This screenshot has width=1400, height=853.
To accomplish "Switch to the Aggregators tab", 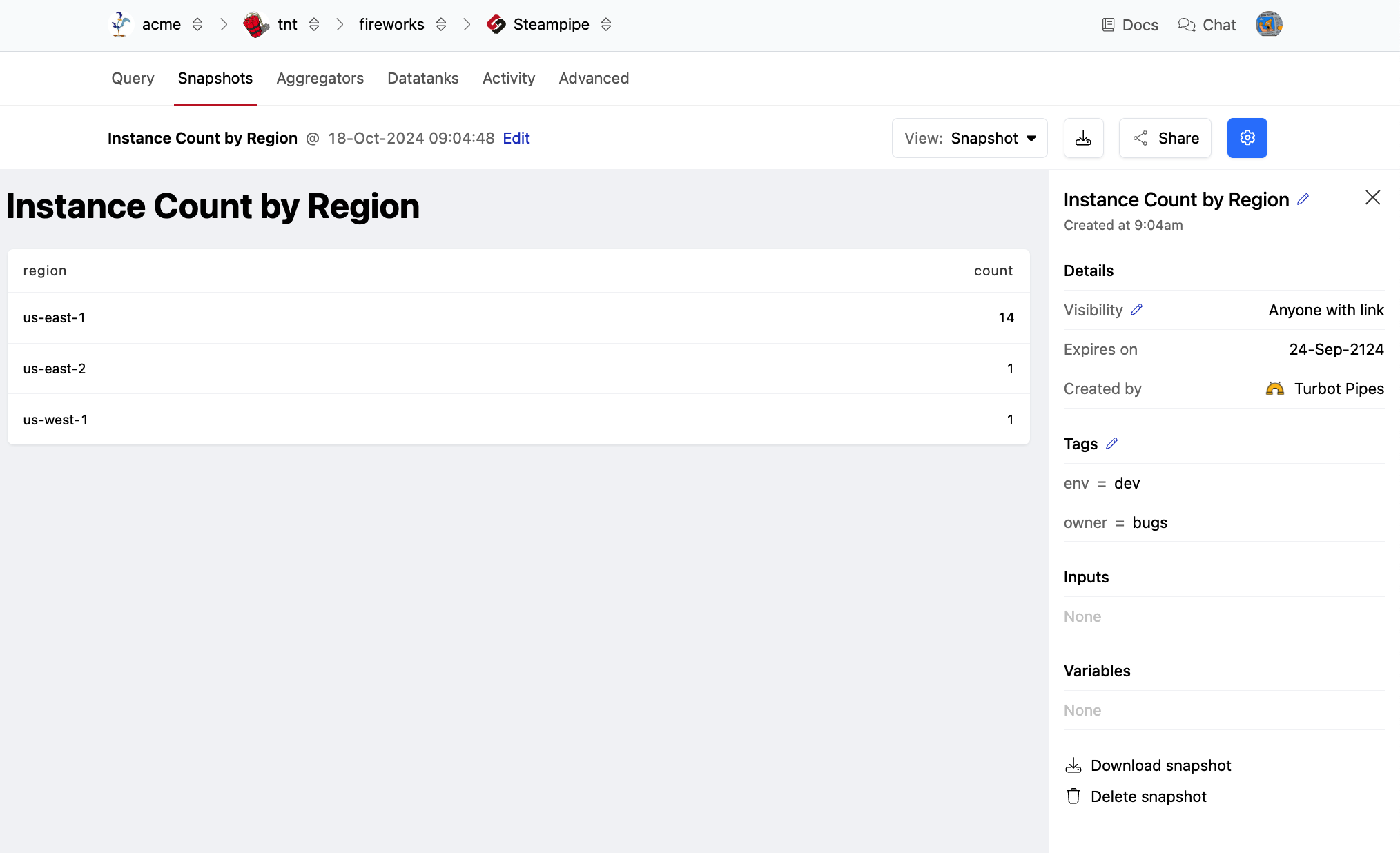I will pos(320,78).
